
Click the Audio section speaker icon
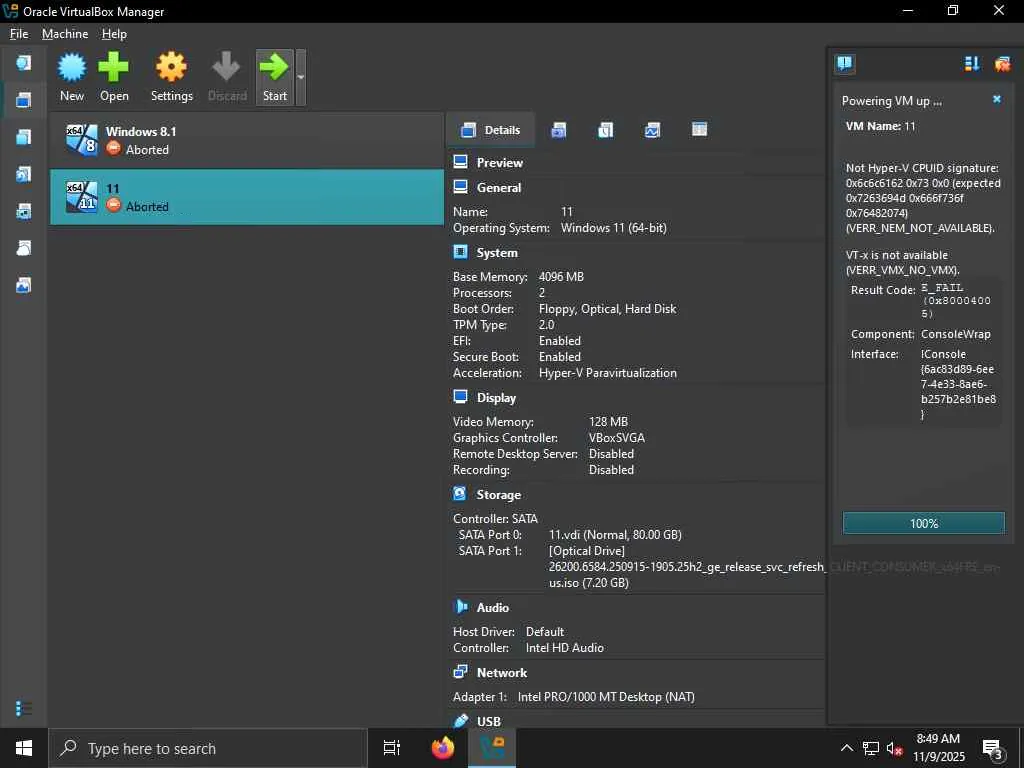(x=460, y=607)
